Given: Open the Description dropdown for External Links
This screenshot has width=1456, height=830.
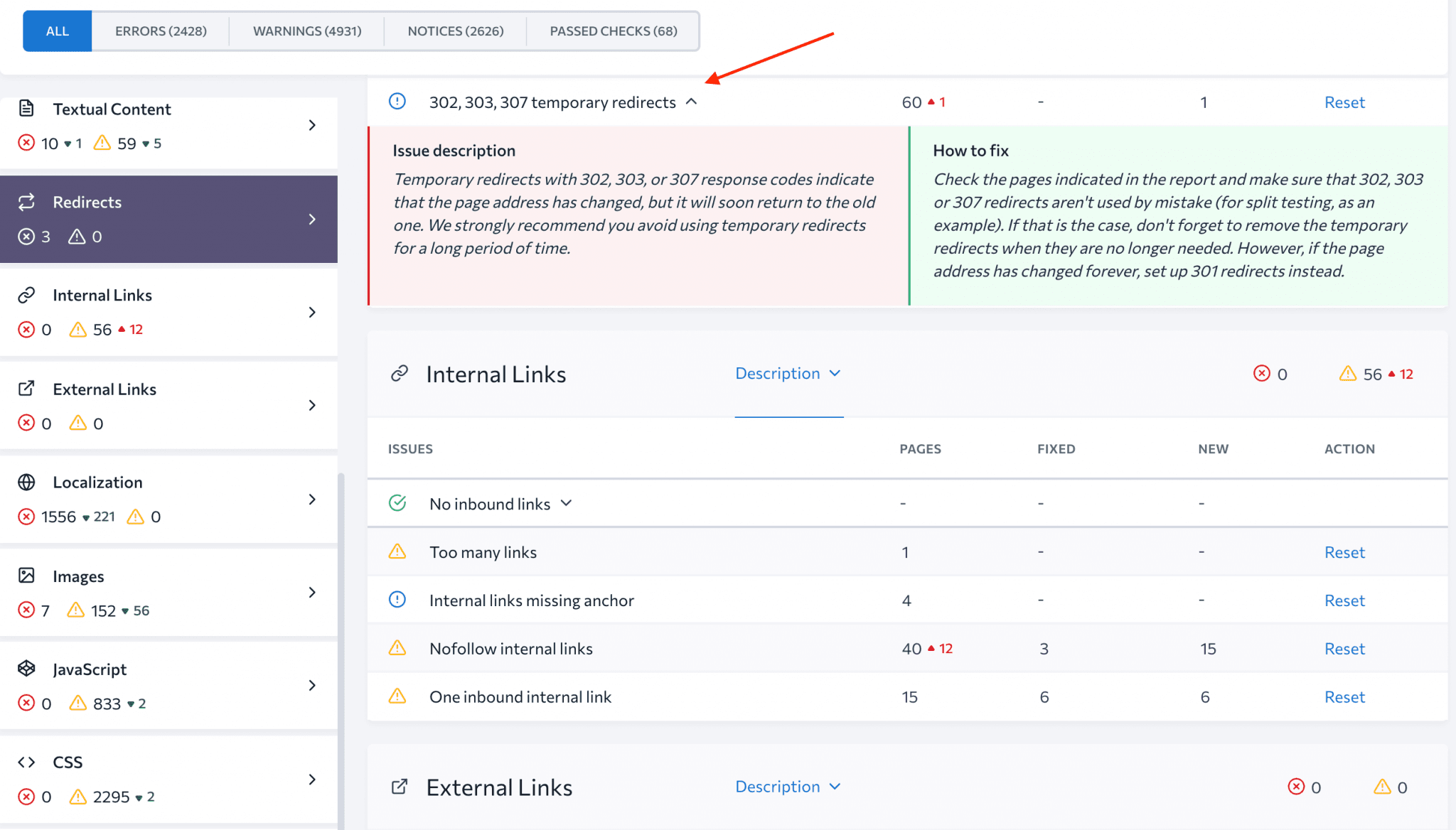Looking at the screenshot, I should point(788,787).
